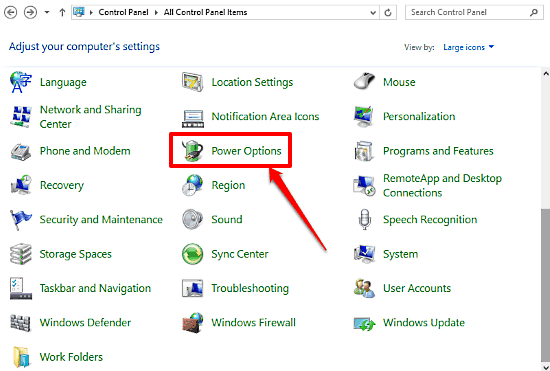Open the recent locations arrow dropdown
Screen dimensions: 550x371
pyautogui.click(x=47, y=12)
